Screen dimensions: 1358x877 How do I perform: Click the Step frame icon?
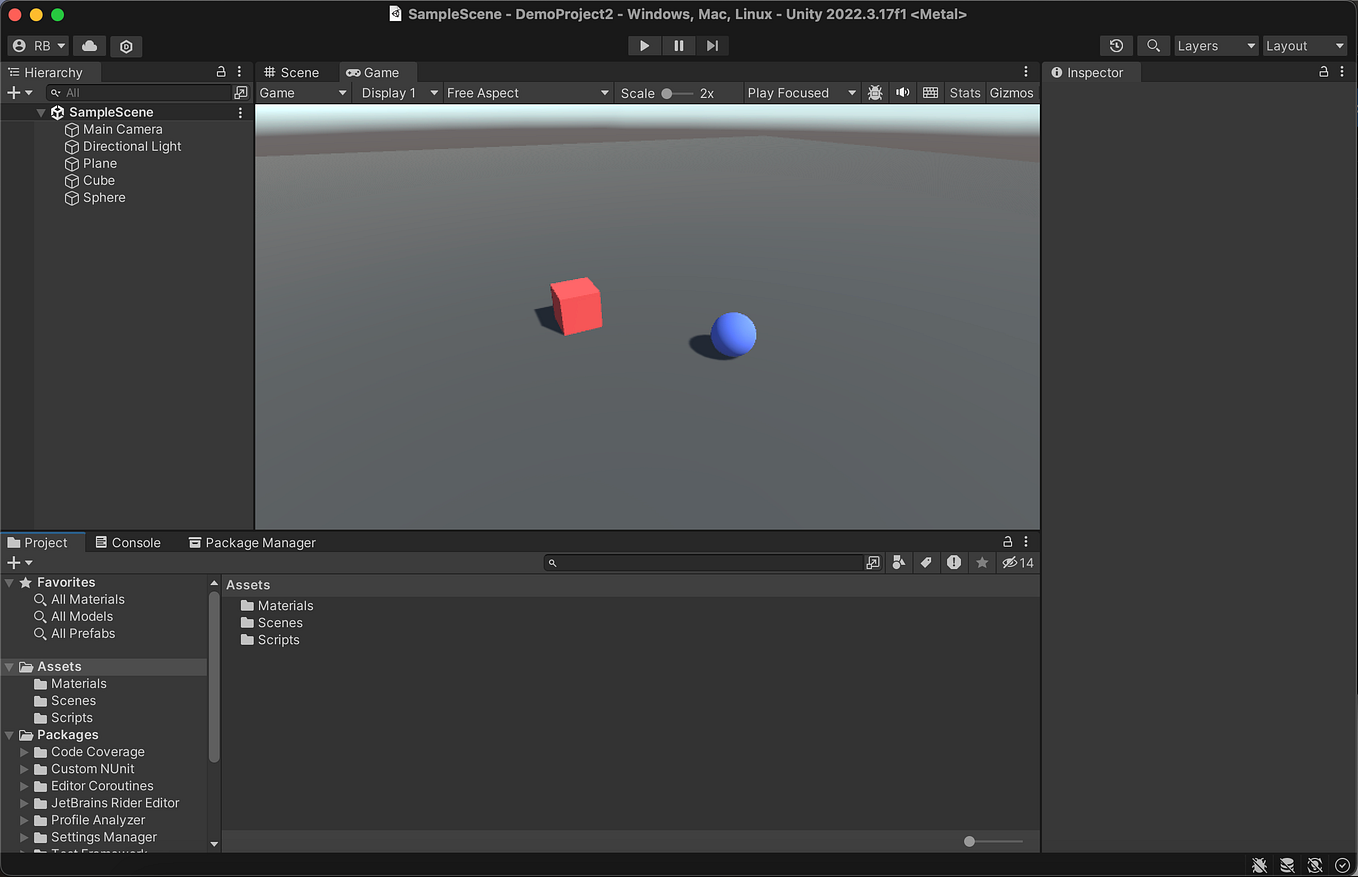click(x=712, y=45)
